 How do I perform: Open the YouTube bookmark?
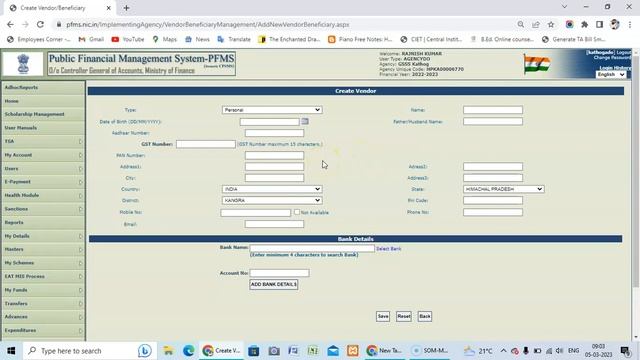[x=128, y=39]
